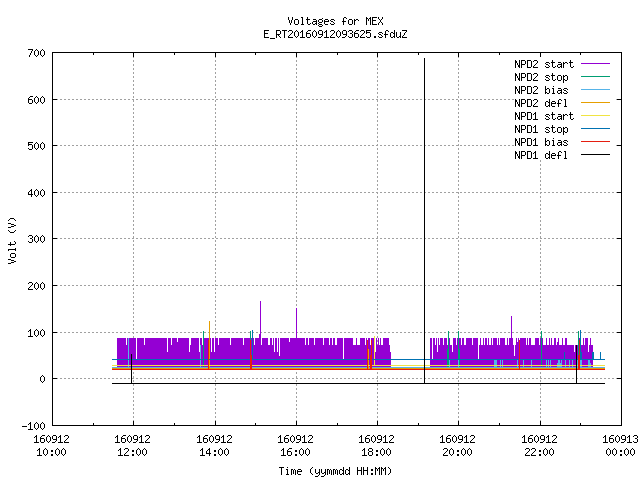Click the 600 y-axis tick label

37,100
